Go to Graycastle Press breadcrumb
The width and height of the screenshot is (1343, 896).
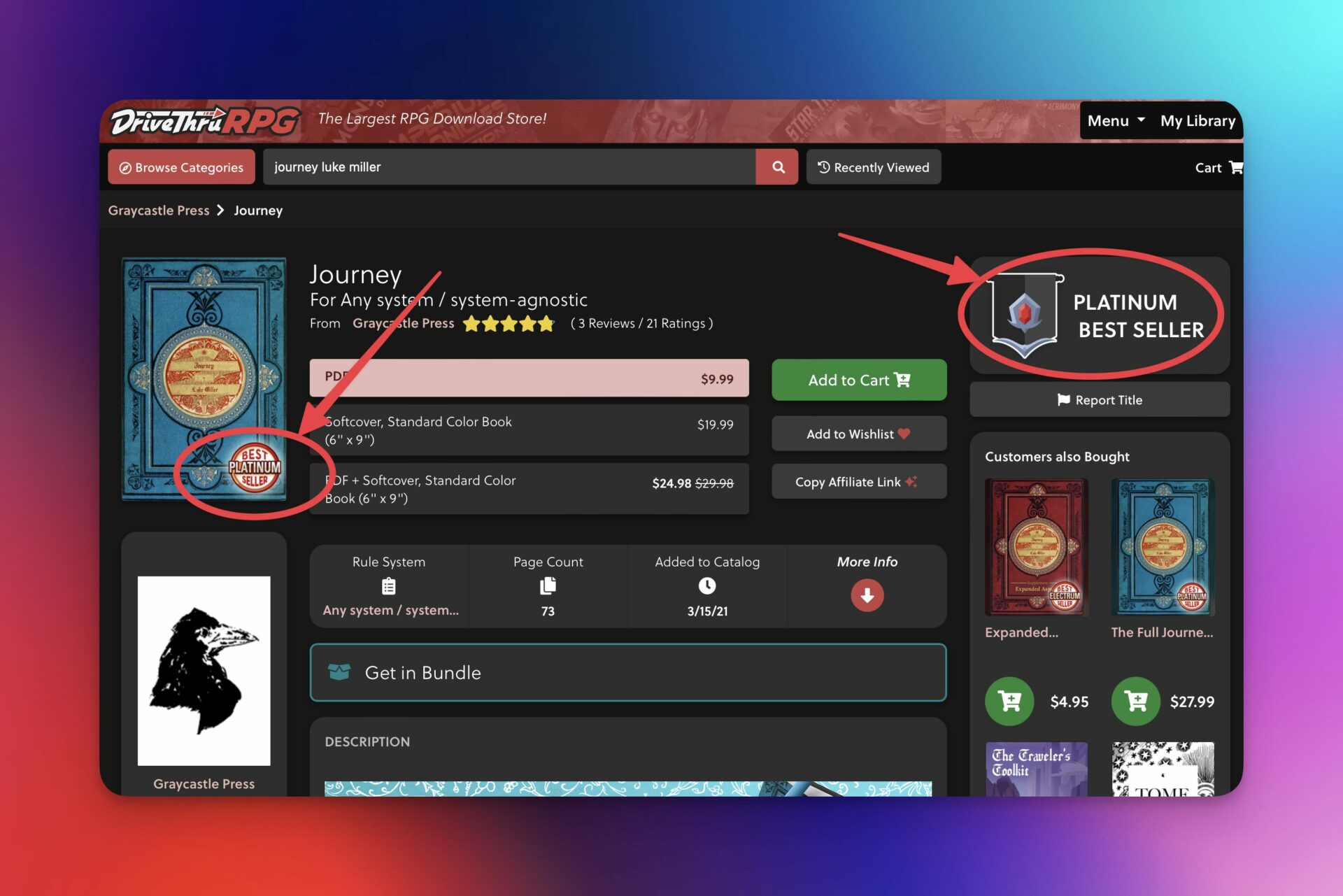pyautogui.click(x=159, y=211)
